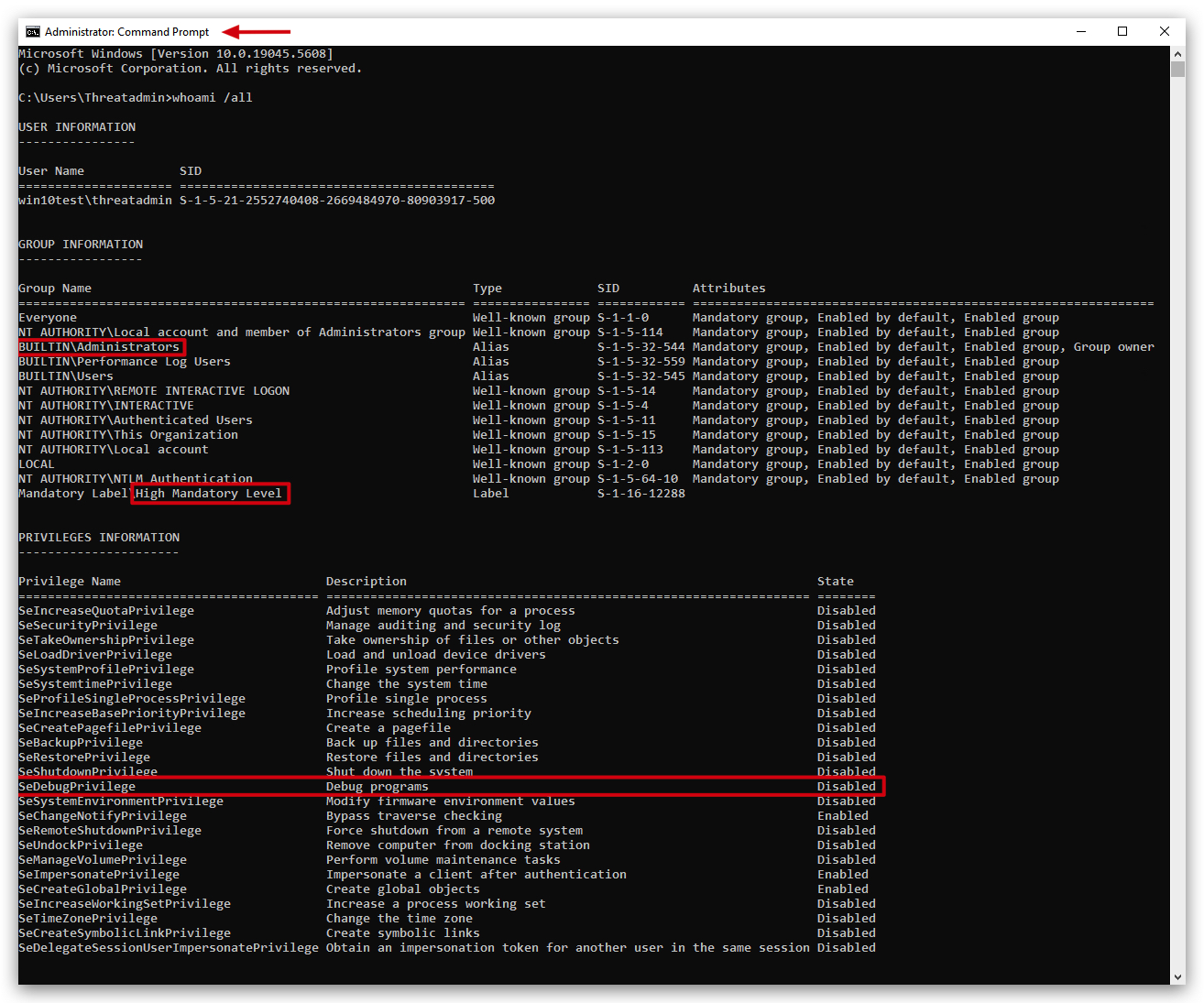Image resolution: width=1204 pixels, height=1003 pixels.
Task: Click the 'whoami /all' command text
Action: coord(213,98)
